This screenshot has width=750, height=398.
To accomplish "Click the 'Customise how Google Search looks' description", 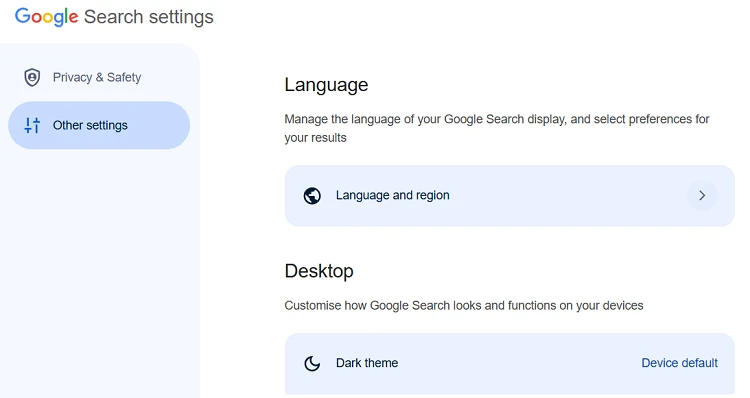I will click(x=464, y=306).
